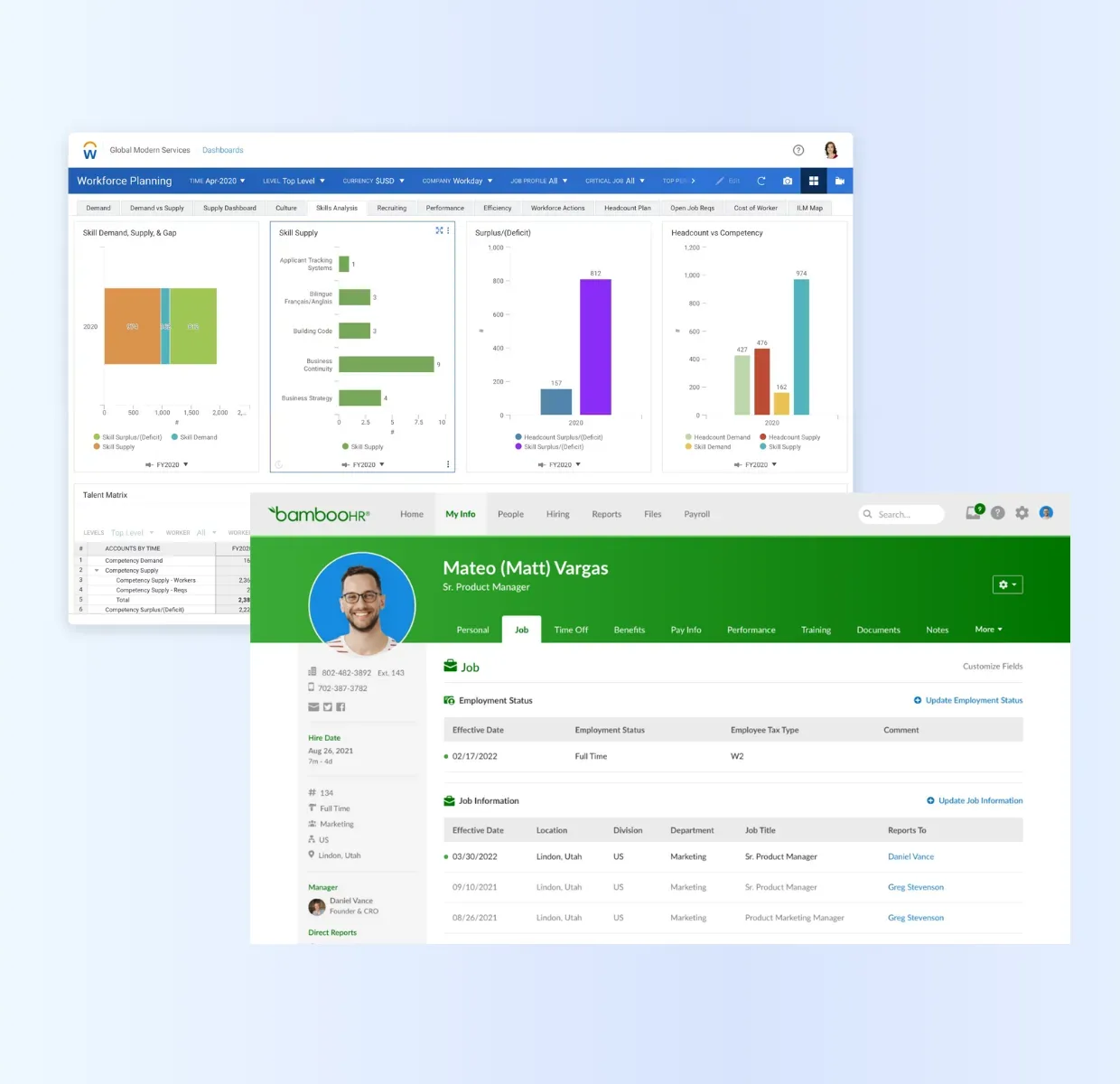This screenshot has height=1084, width=1120.
Task: Click the Job section briefcase icon
Action: (450, 667)
